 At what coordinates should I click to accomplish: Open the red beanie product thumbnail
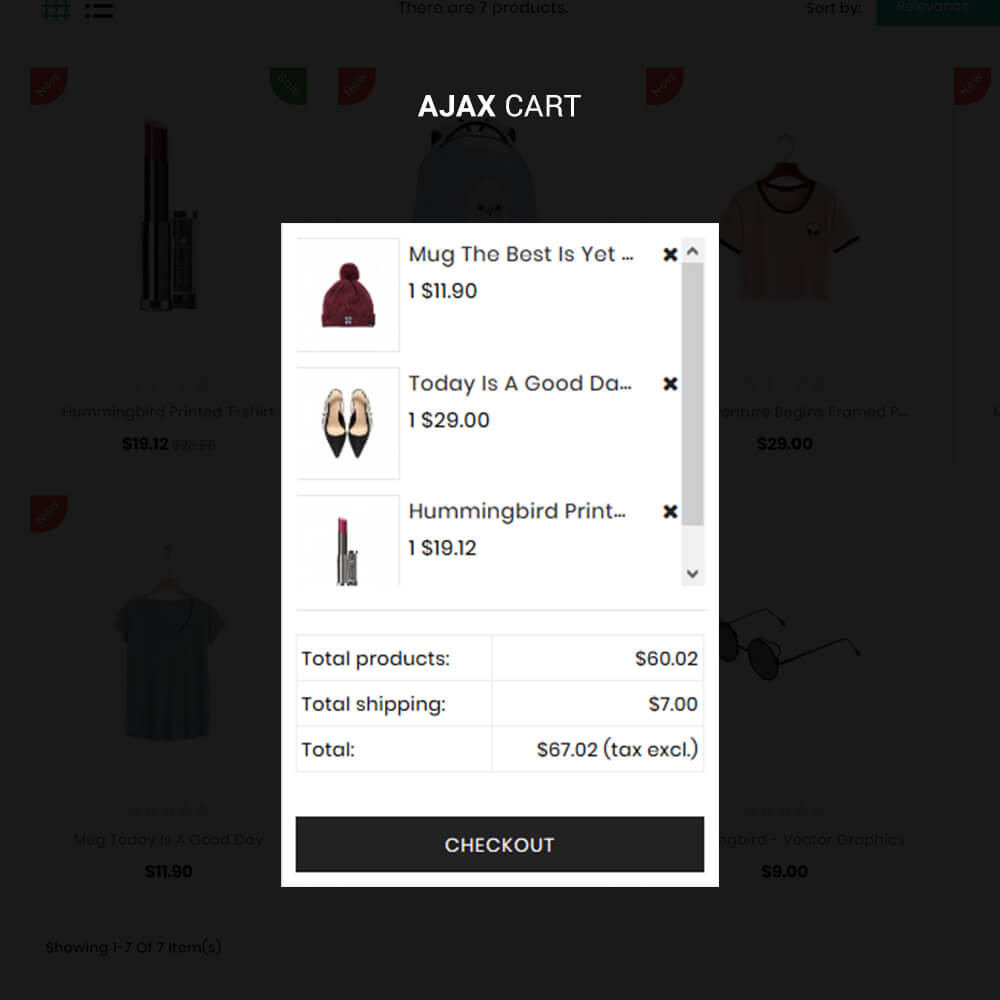tap(348, 295)
